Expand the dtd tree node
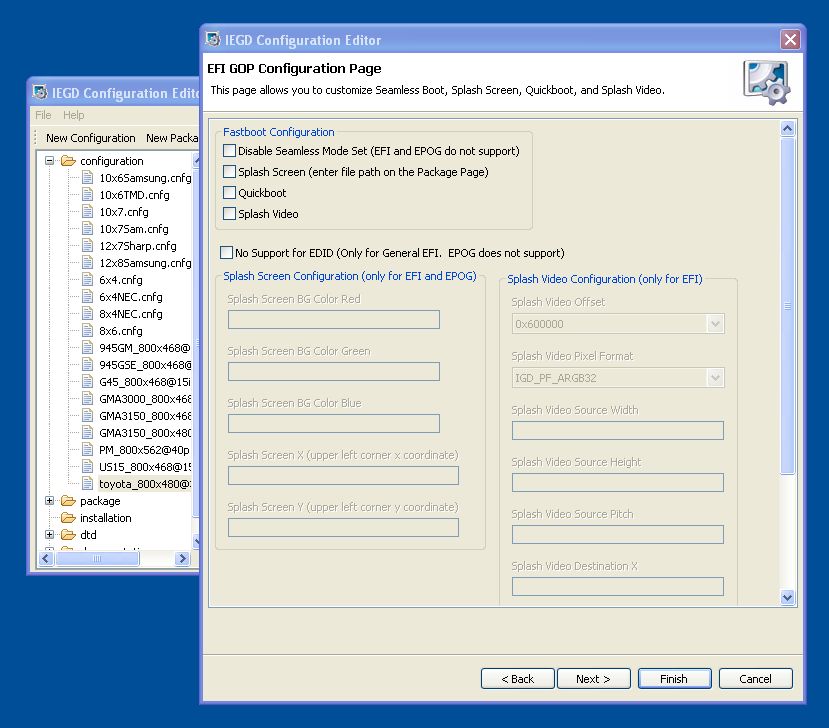Image resolution: width=829 pixels, height=728 pixels. tap(50, 535)
